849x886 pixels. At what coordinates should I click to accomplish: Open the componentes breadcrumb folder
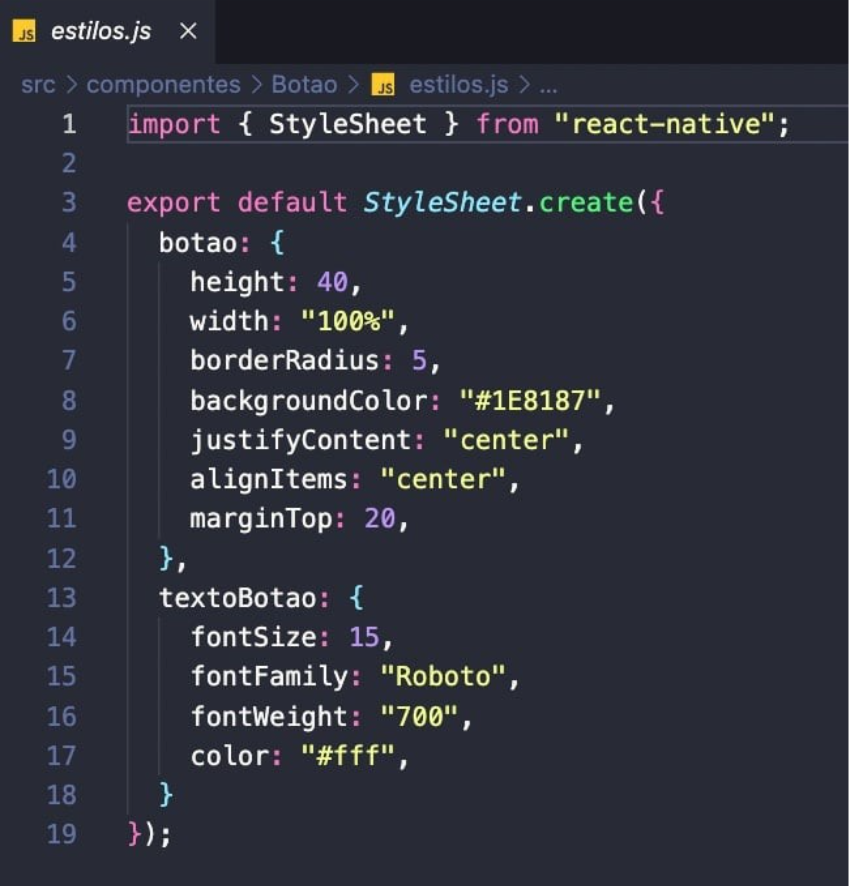pos(163,85)
